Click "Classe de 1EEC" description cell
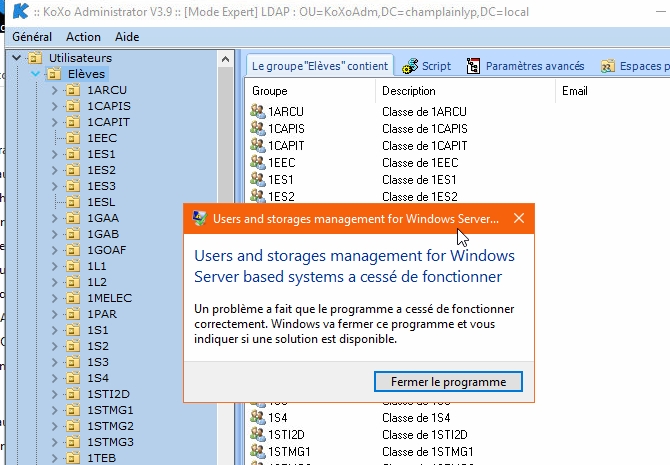Image resolution: width=670 pixels, height=465 pixels. (420, 163)
